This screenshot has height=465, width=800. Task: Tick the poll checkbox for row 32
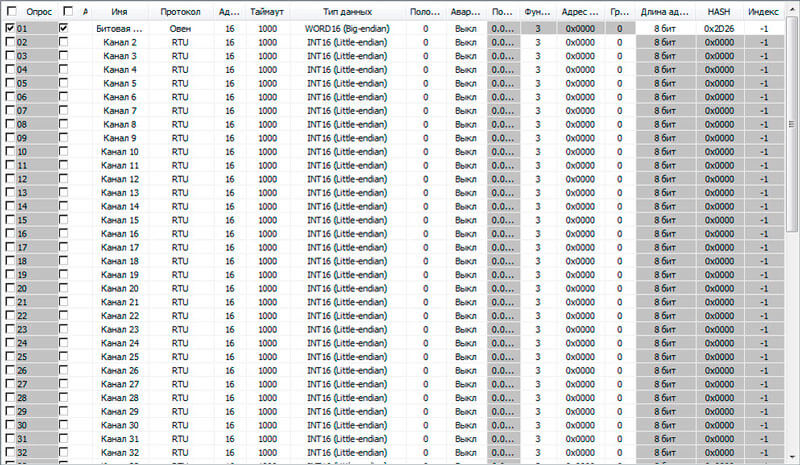coord(10,452)
